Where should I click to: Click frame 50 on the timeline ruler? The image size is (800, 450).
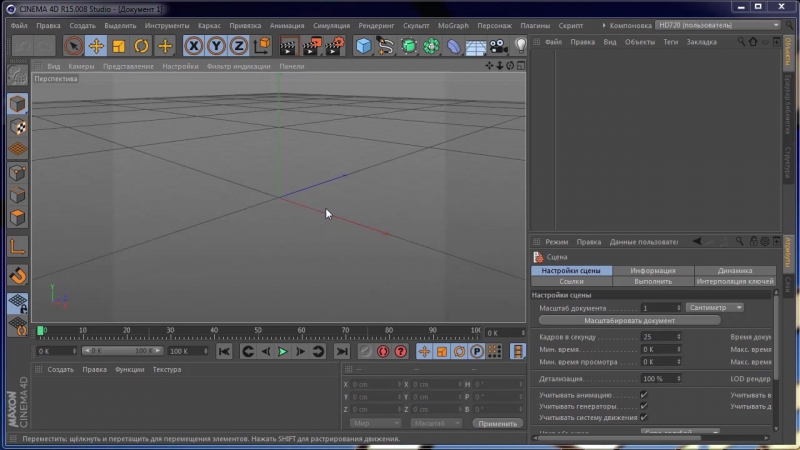click(x=258, y=331)
